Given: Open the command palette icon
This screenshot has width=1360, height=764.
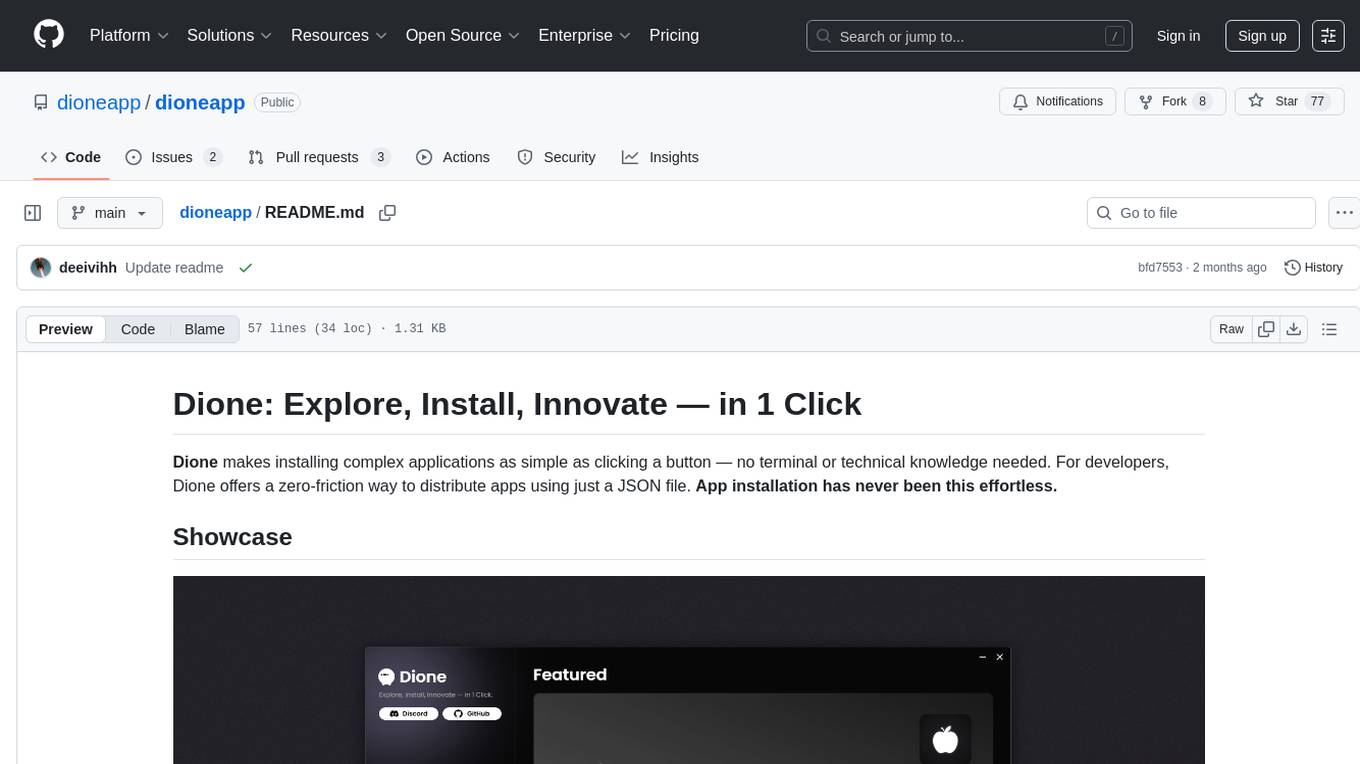Looking at the screenshot, I should 1328,35.
